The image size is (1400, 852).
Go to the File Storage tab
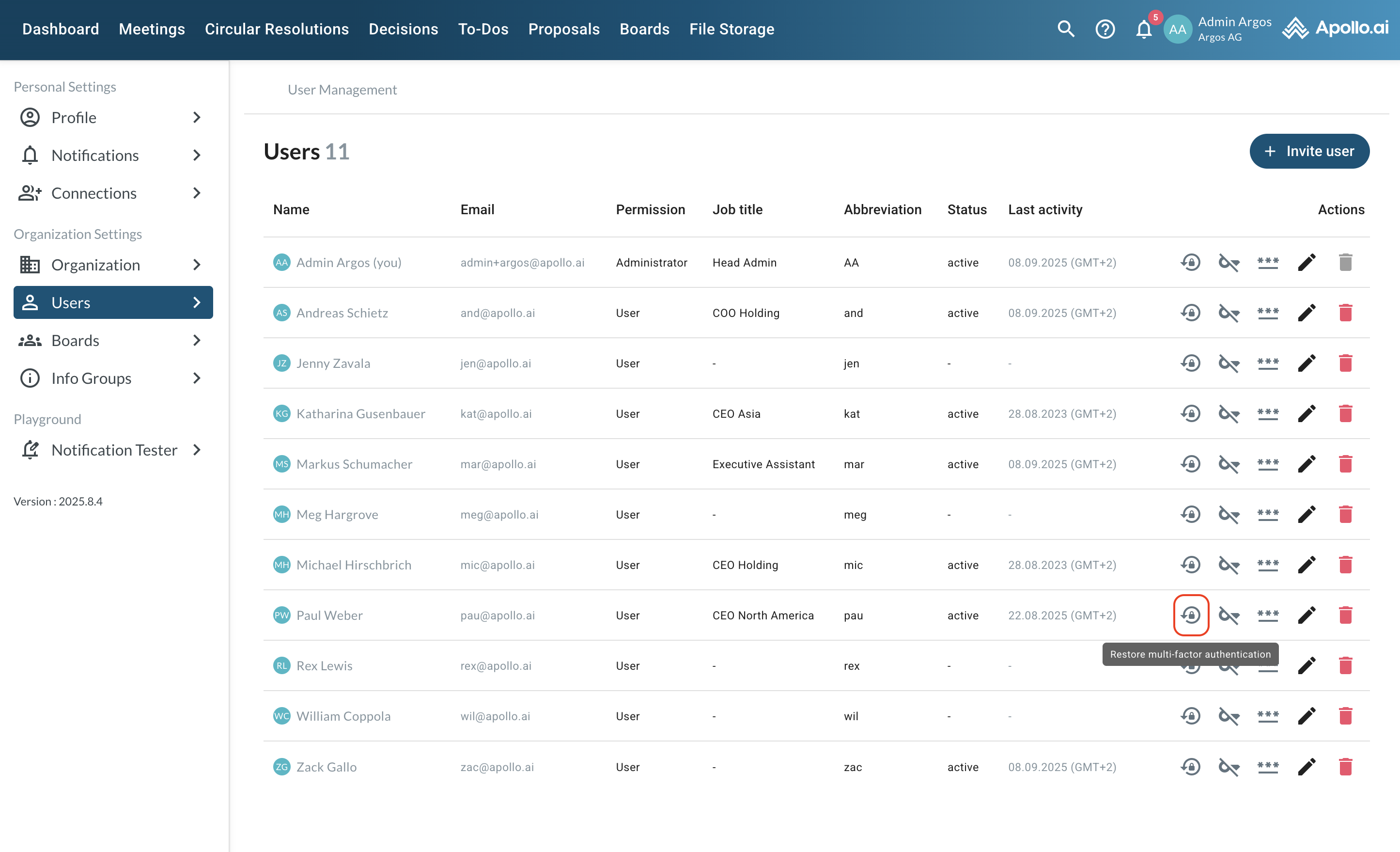pyautogui.click(x=731, y=29)
